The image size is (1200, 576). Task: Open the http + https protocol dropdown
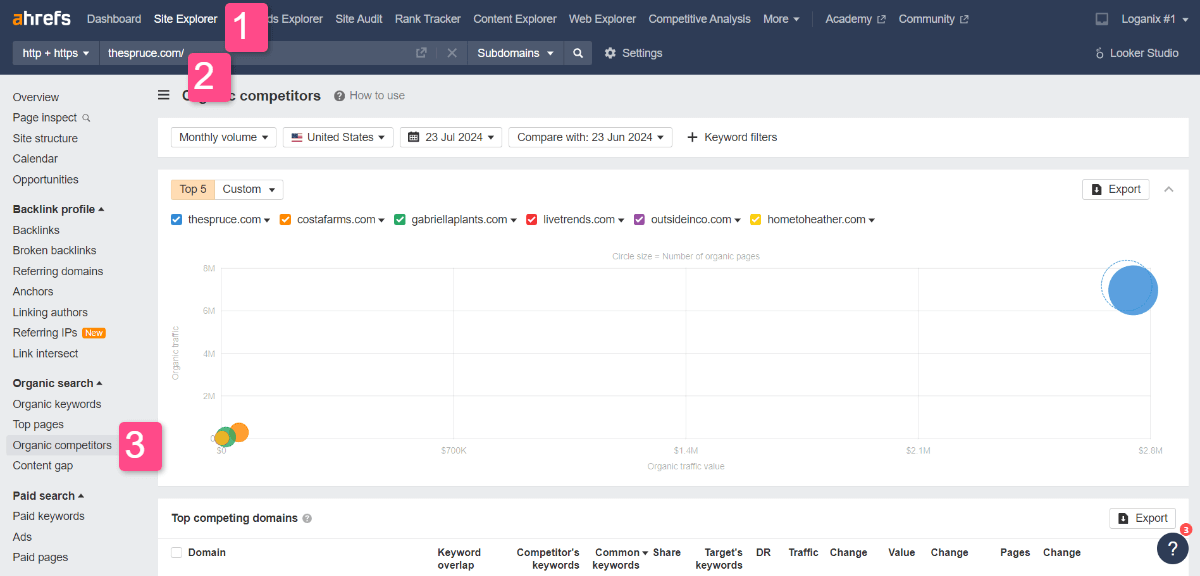point(56,53)
